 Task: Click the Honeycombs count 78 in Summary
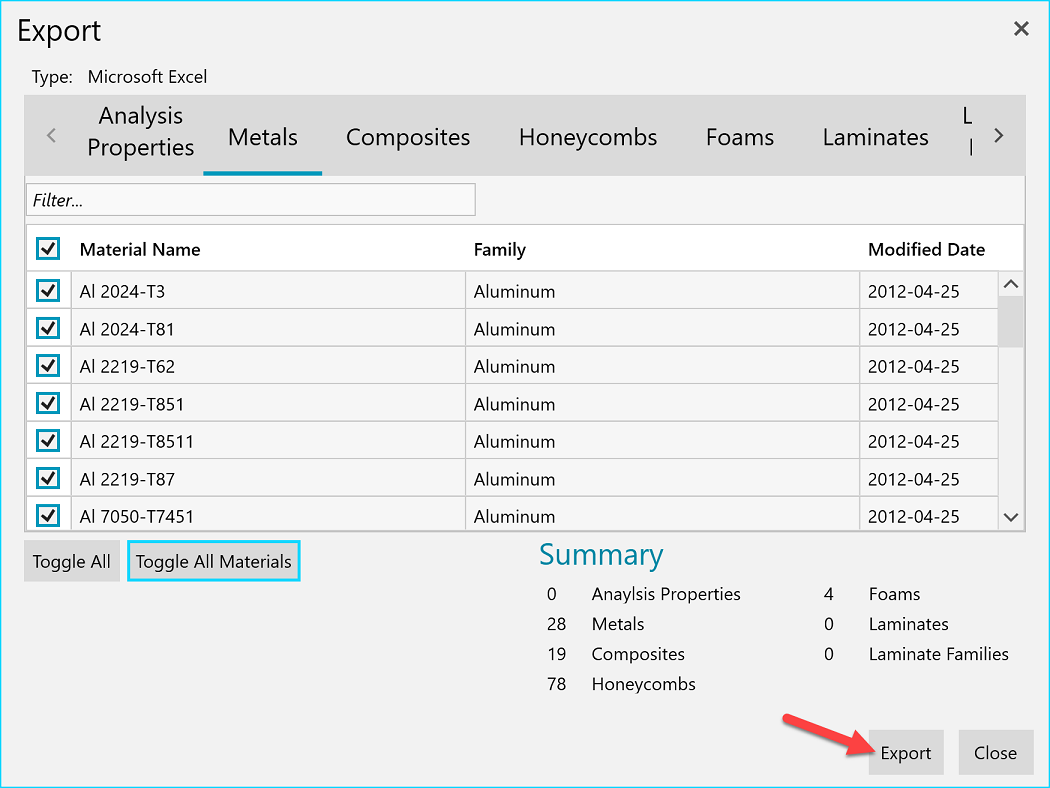[556, 684]
